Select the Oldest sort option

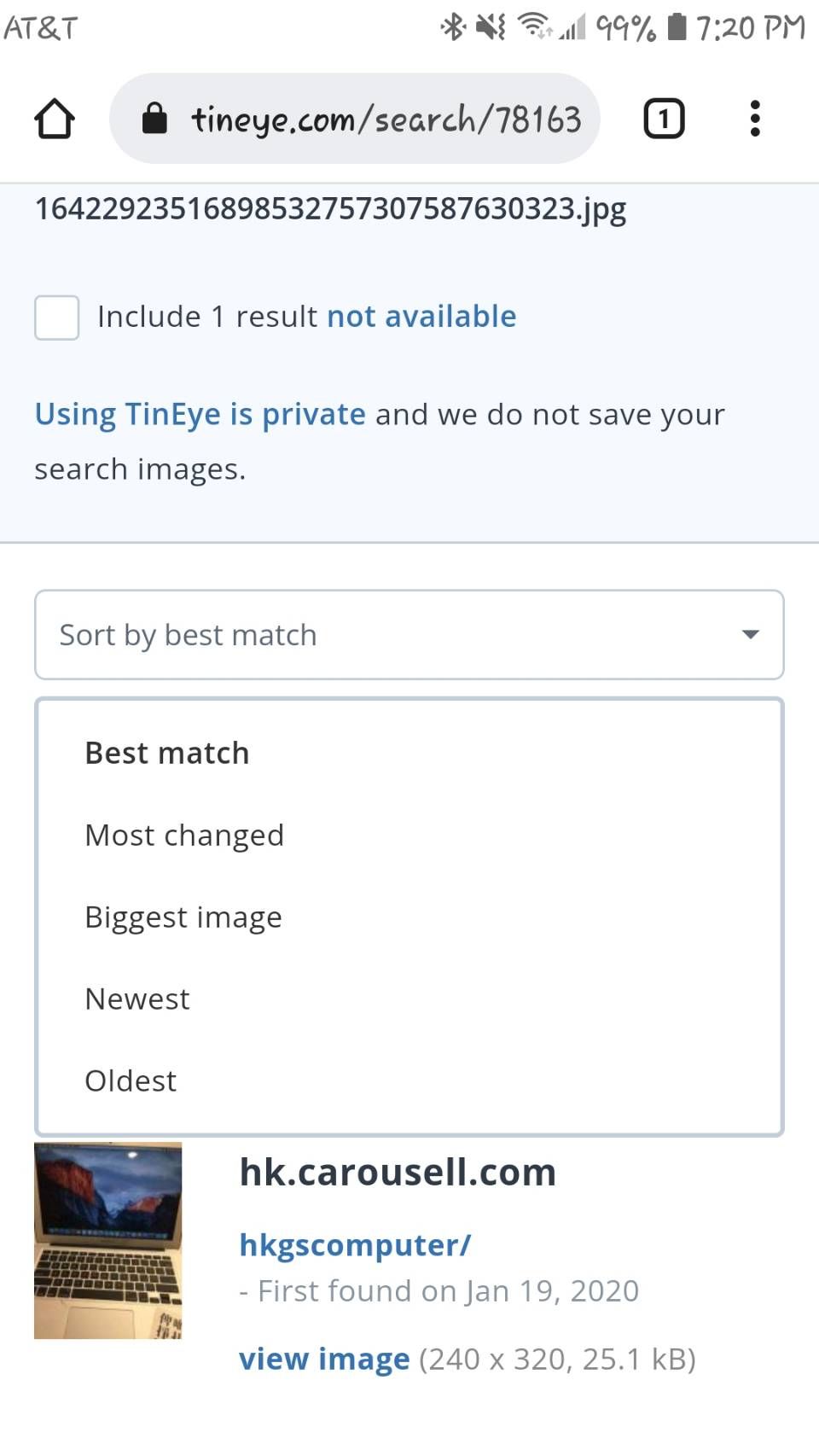pos(131,1080)
